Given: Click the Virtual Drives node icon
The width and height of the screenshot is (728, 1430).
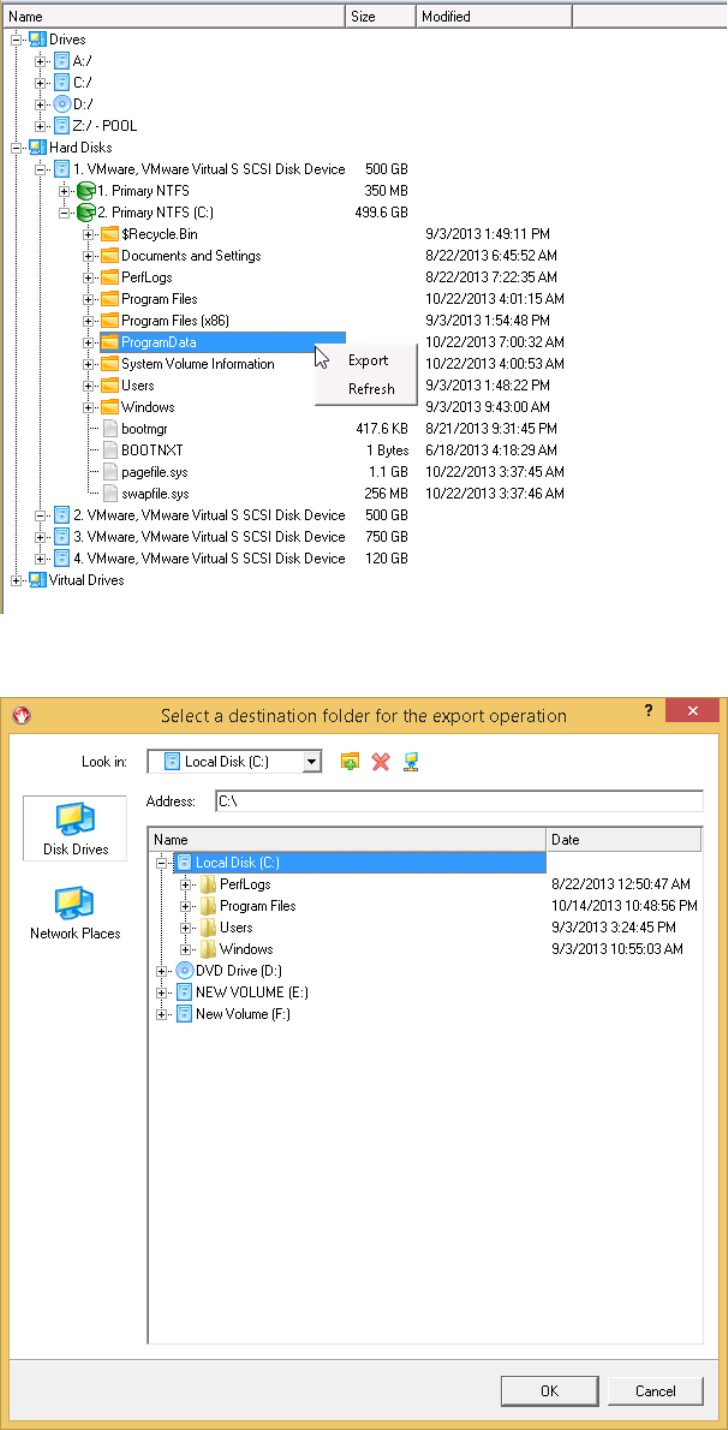Looking at the screenshot, I should pos(37,580).
